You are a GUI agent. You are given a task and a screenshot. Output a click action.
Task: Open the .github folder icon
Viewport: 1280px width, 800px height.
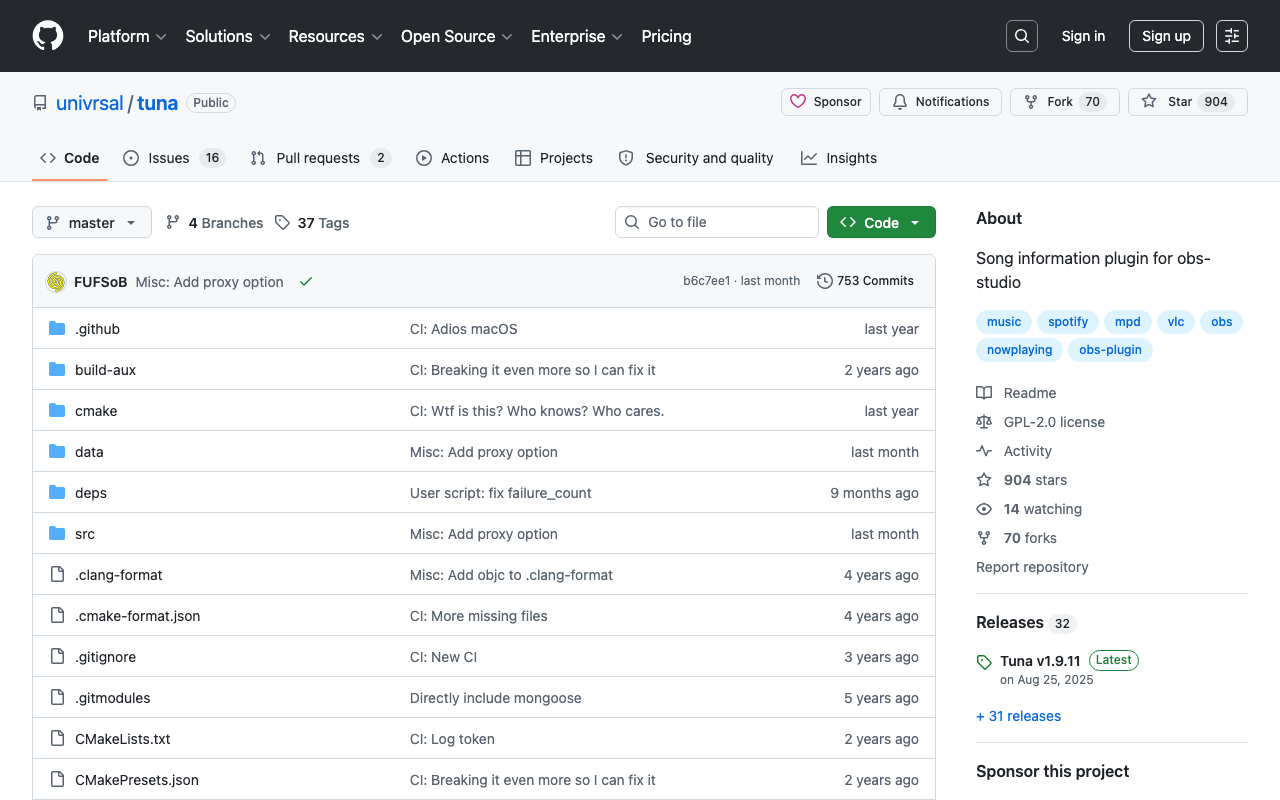(57, 329)
